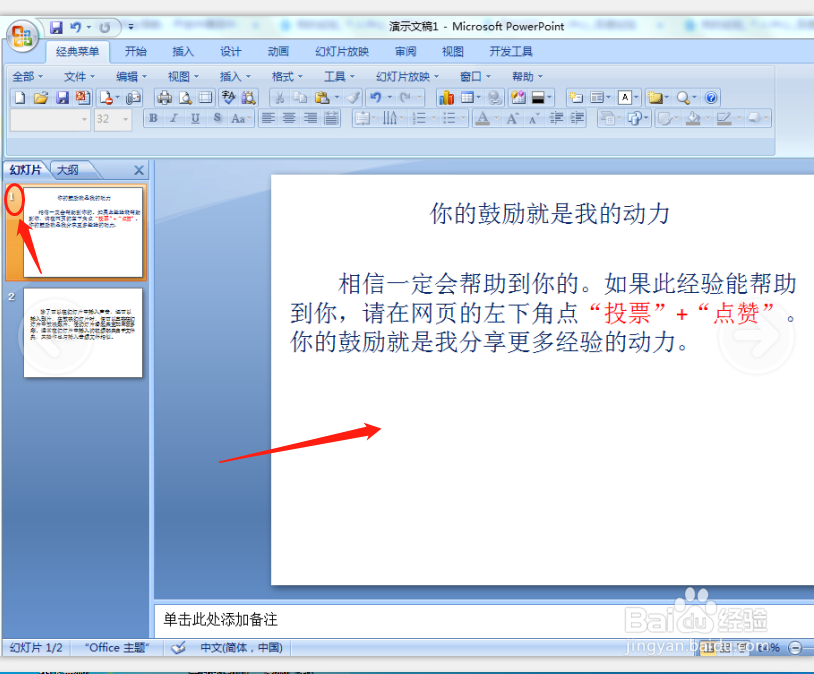
Task: Paste using the clipboard icon
Action: (322, 98)
